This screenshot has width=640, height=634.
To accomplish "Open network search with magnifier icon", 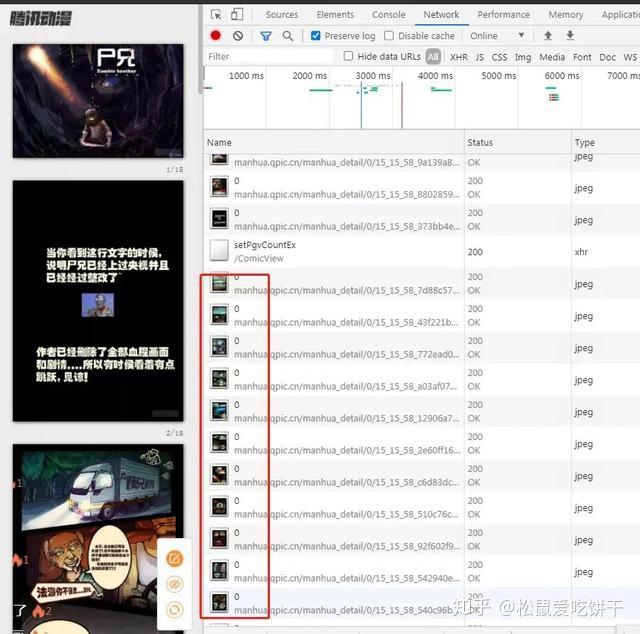I will (288, 36).
